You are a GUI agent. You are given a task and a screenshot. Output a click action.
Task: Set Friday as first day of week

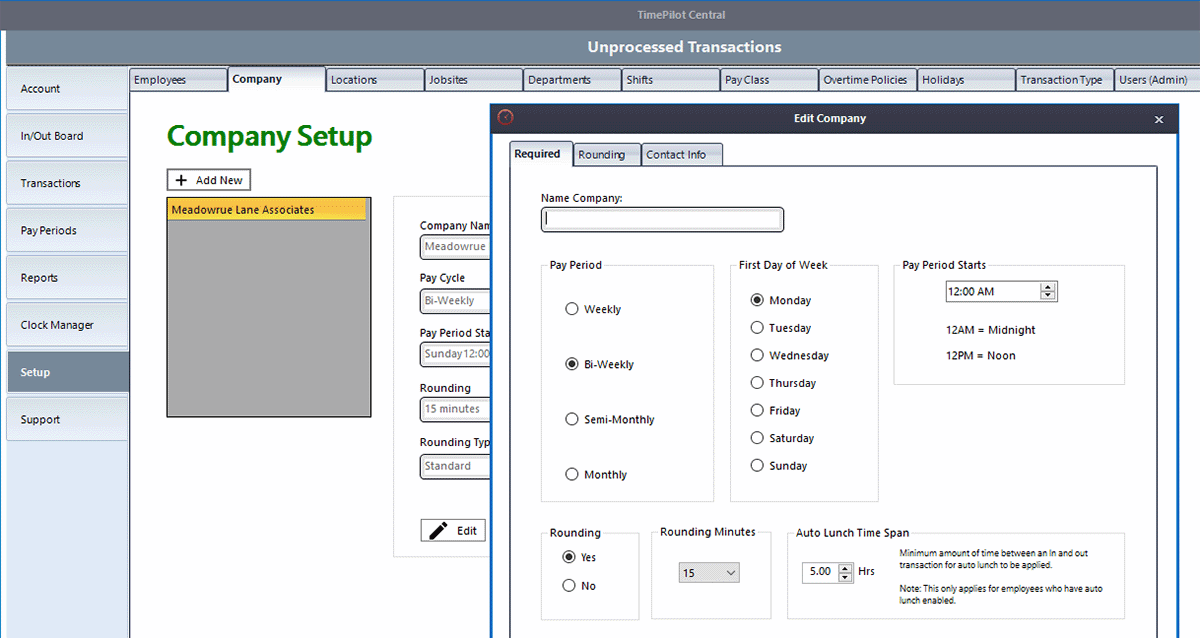(757, 410)
